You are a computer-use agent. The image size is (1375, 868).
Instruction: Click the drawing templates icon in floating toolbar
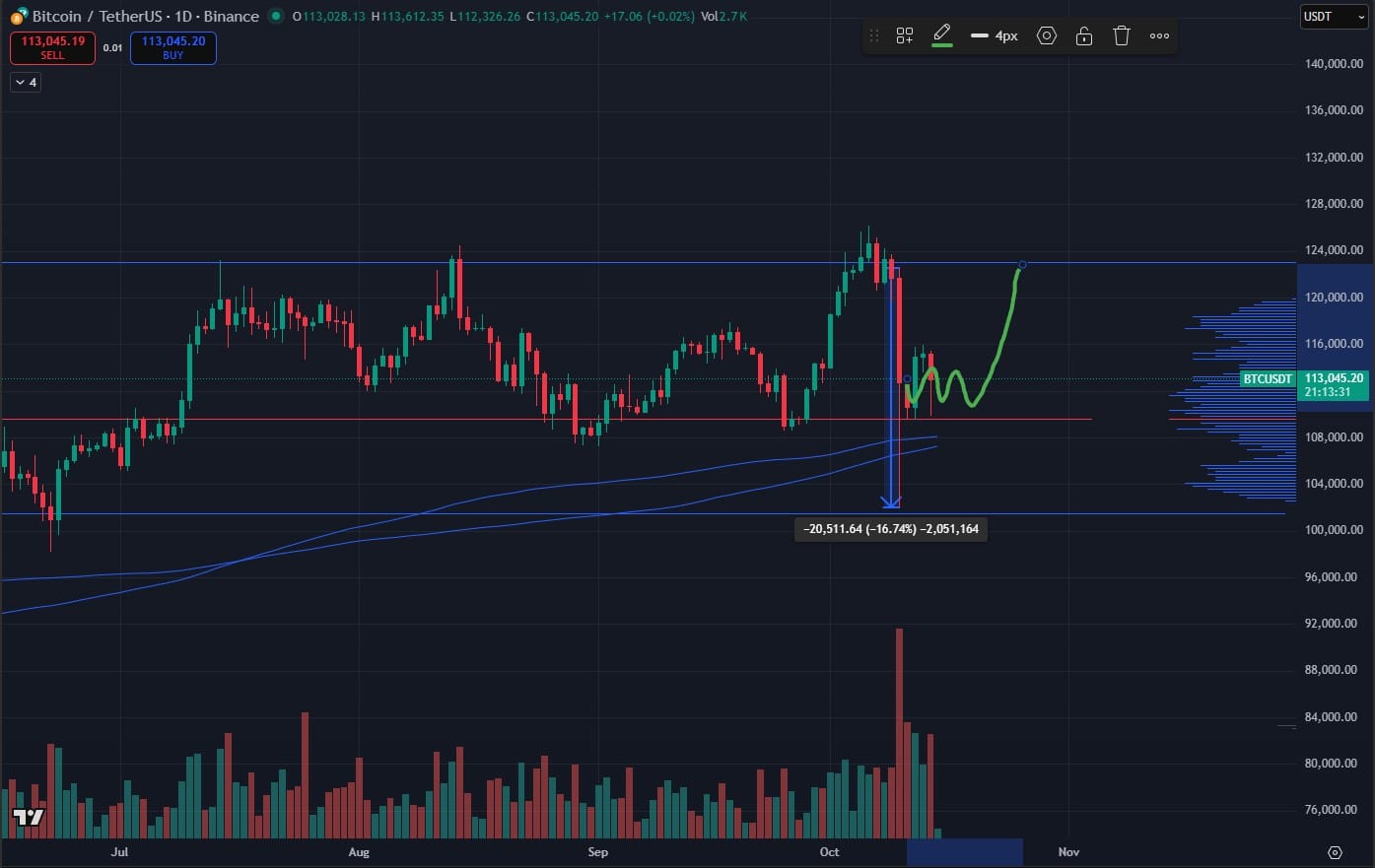pos(904,36)
